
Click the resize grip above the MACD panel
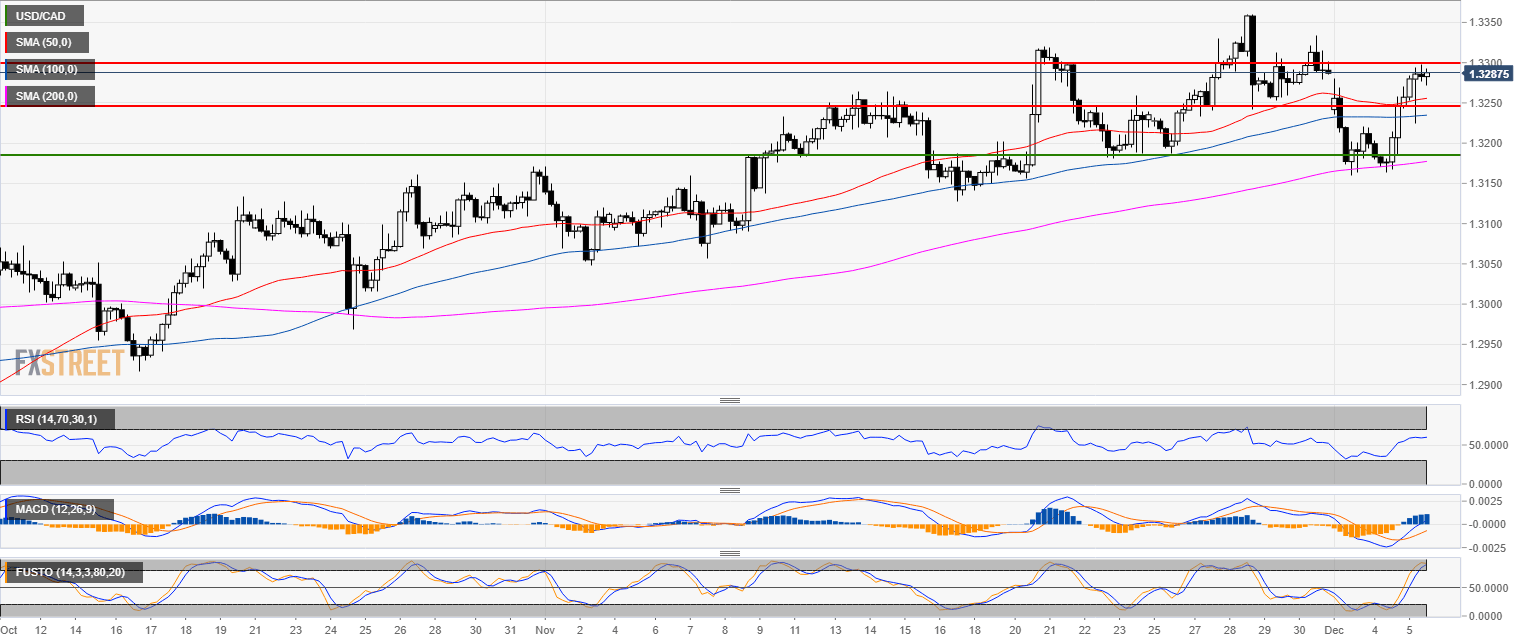tap(729, 490)
